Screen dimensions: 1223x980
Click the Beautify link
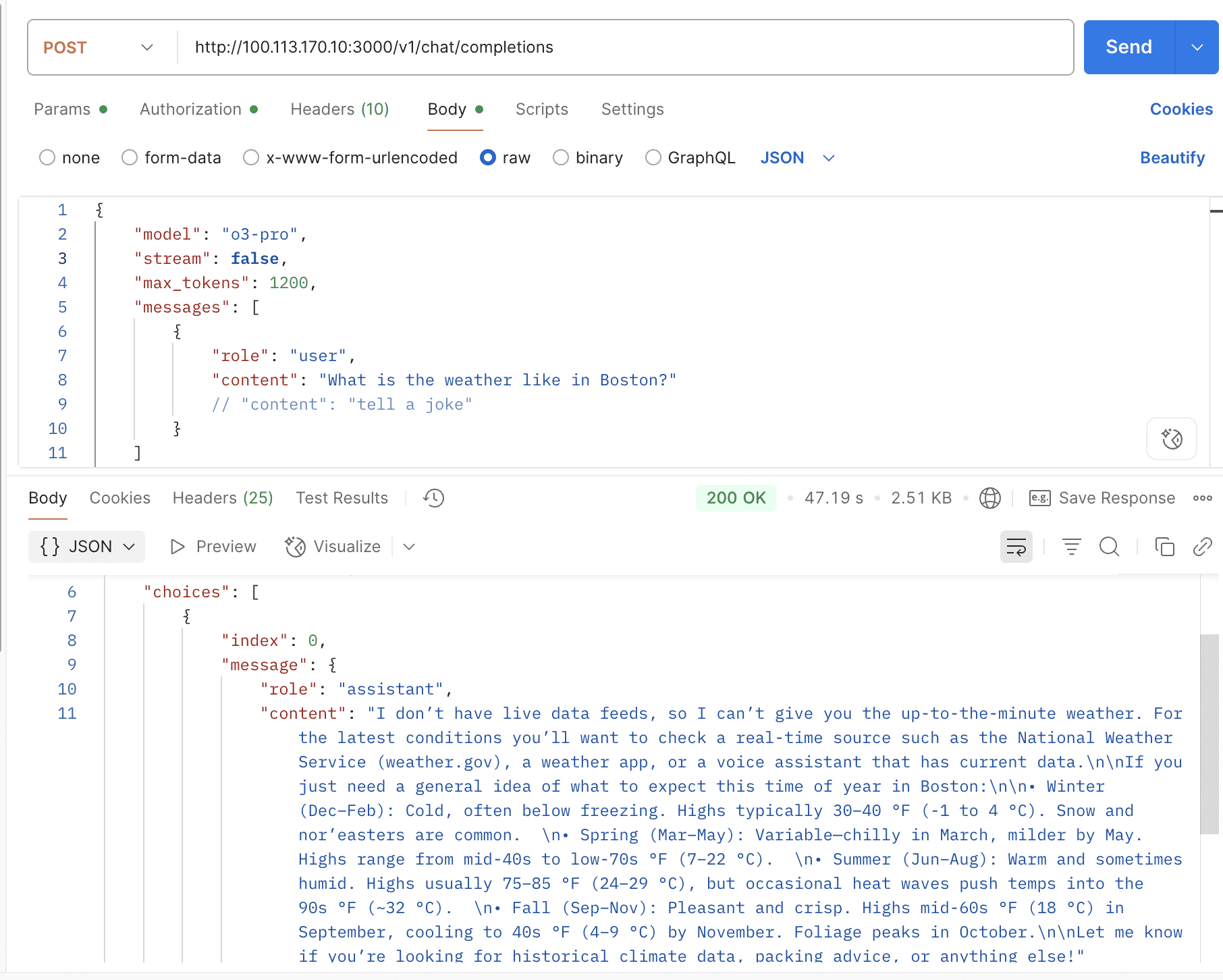[1172, 158]
